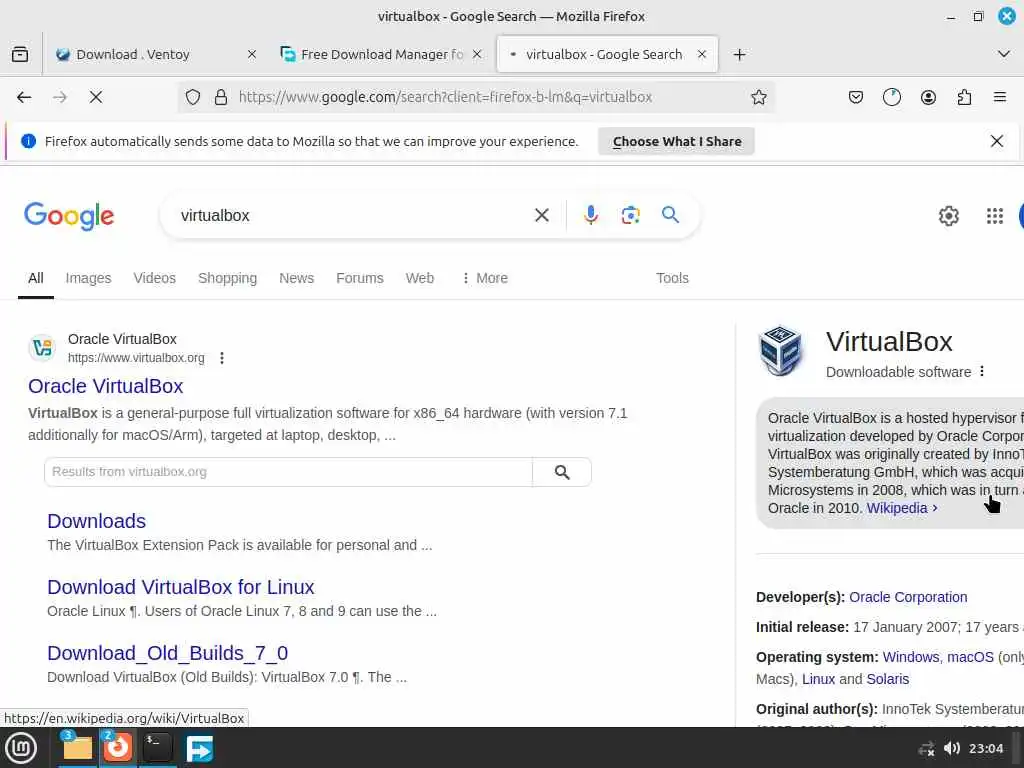Open Google quick settings gear
Viewport: 1024px width, 768px height.
948,216
